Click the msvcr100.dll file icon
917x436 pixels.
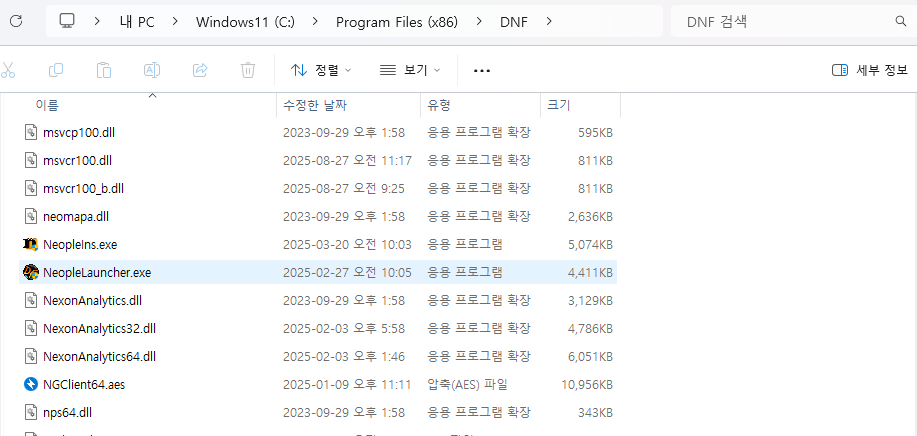click(x=30, y=160)
